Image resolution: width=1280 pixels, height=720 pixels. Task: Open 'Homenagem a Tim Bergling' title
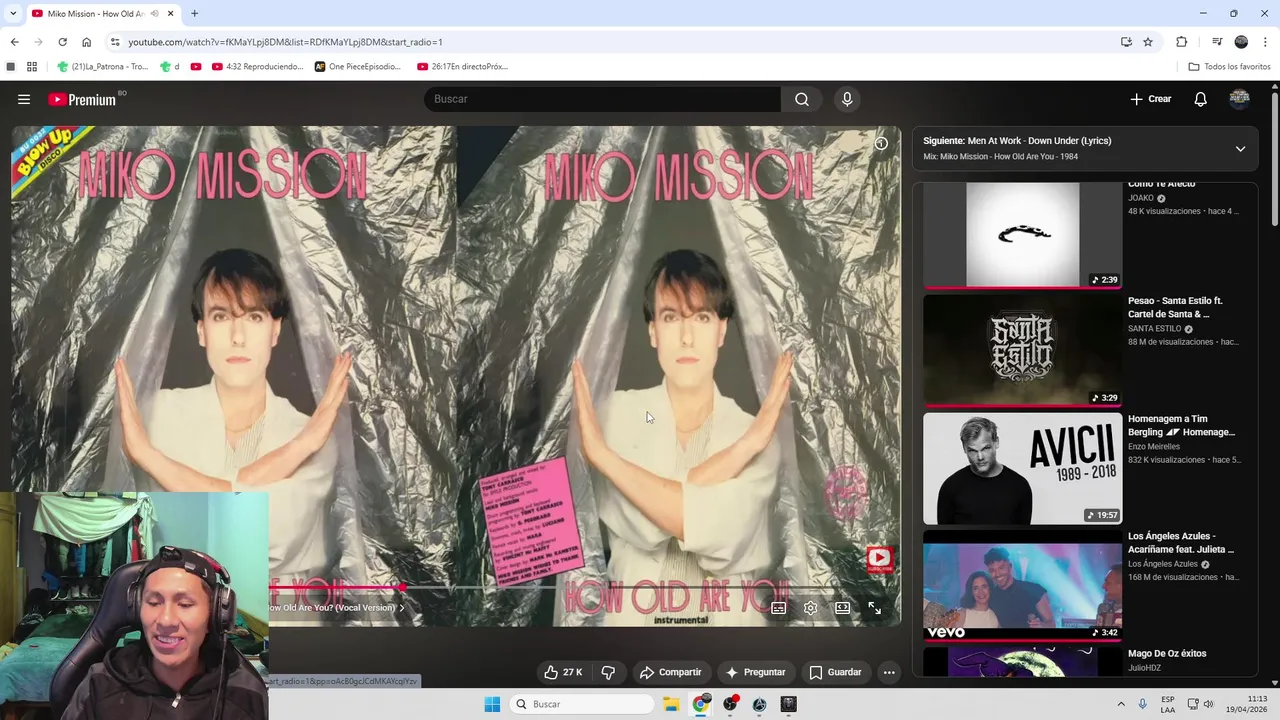click(1181, 425)
